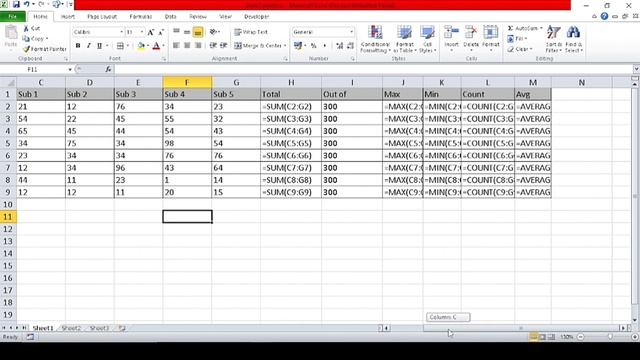The width and height of the screenshot is (640, 360).
Task: Expand Merge & Center dropdown
Action: point(284,46)
